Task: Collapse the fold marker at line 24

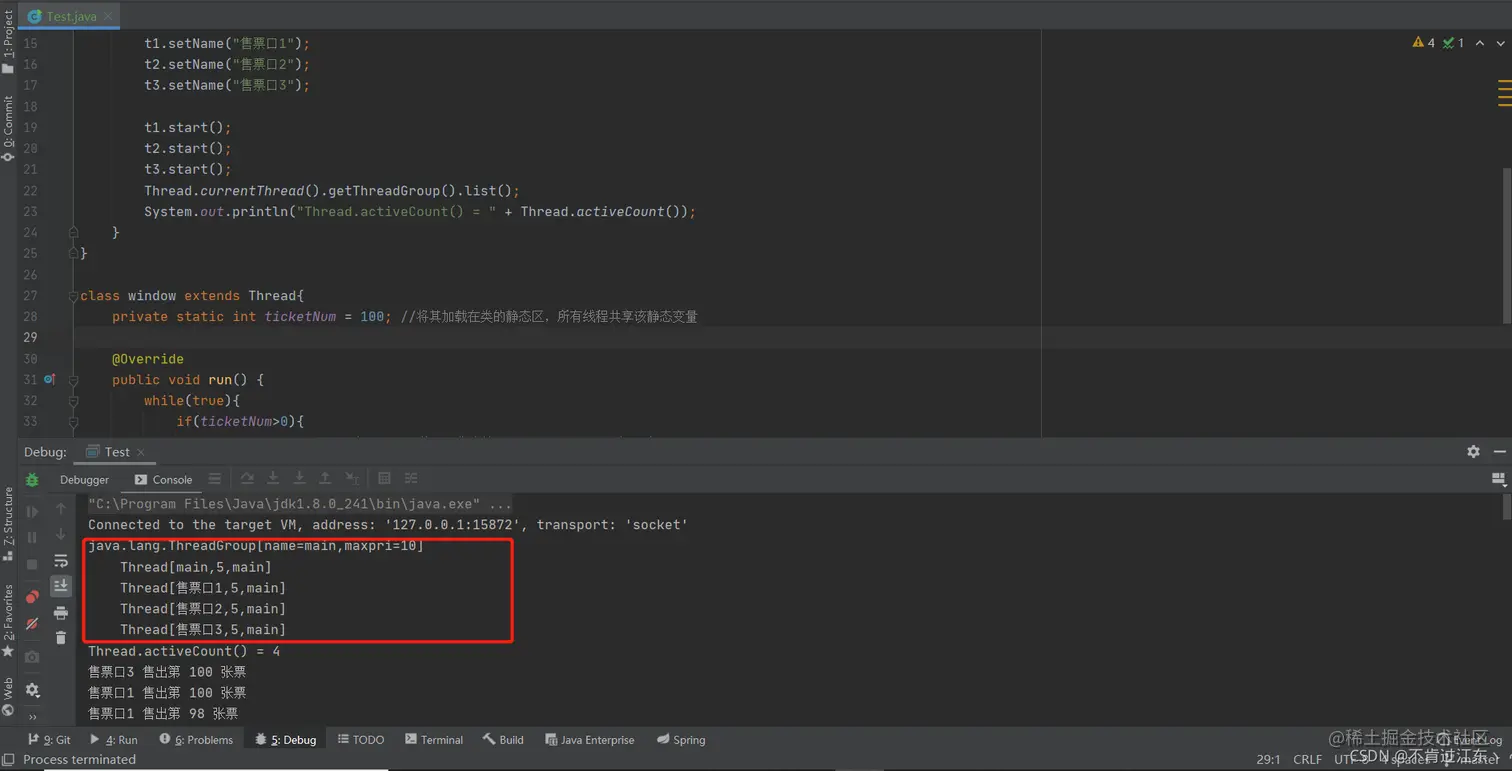Action: coord(73,232)
